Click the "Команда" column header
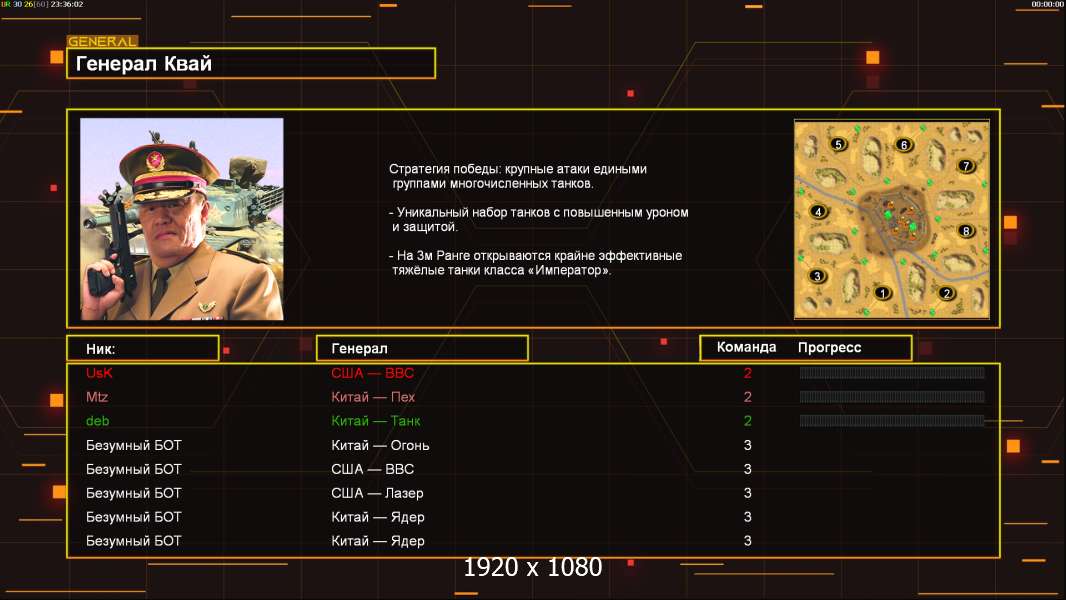 pos(746,347)
